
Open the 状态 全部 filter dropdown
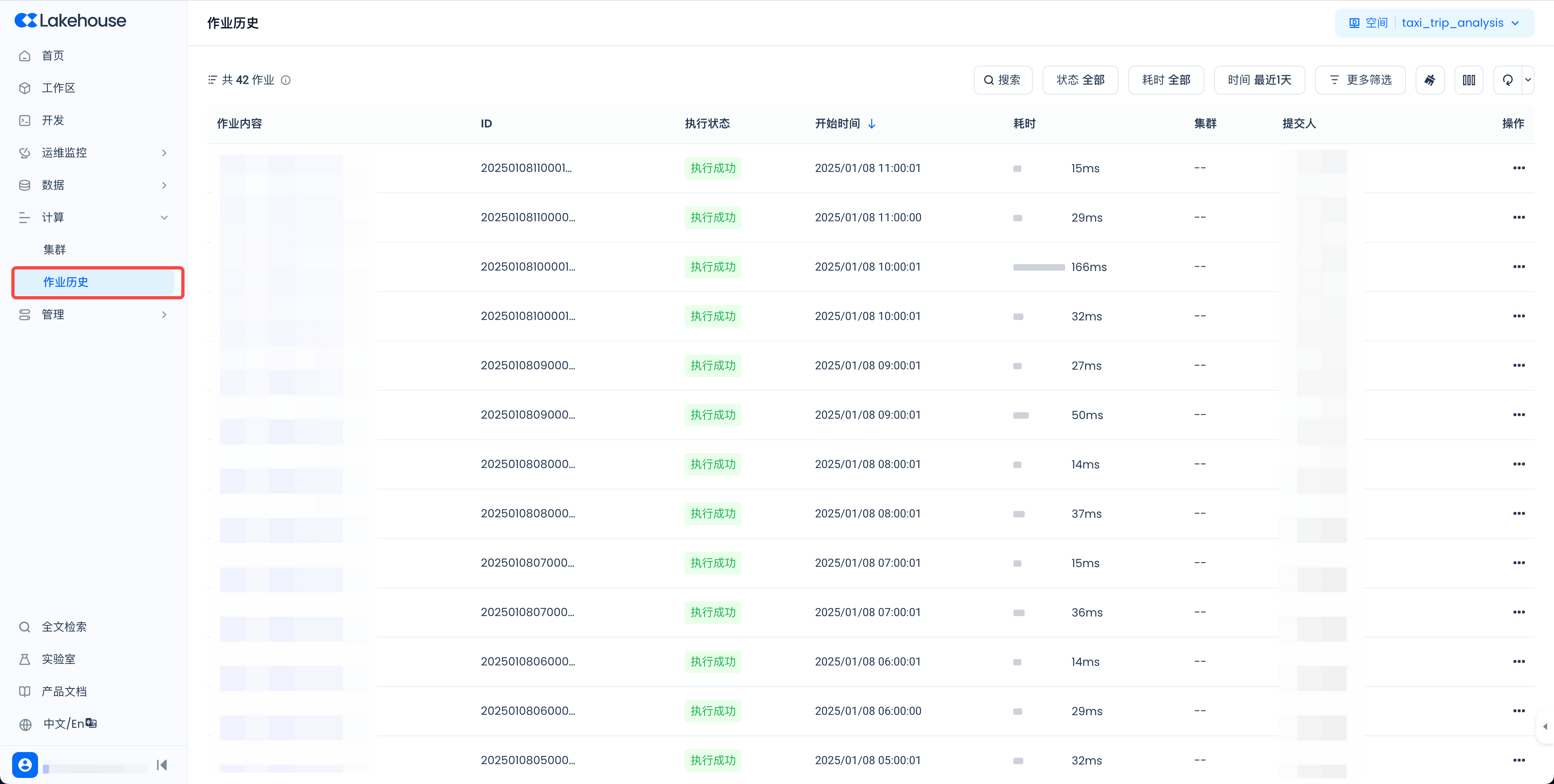[1080, 80]
